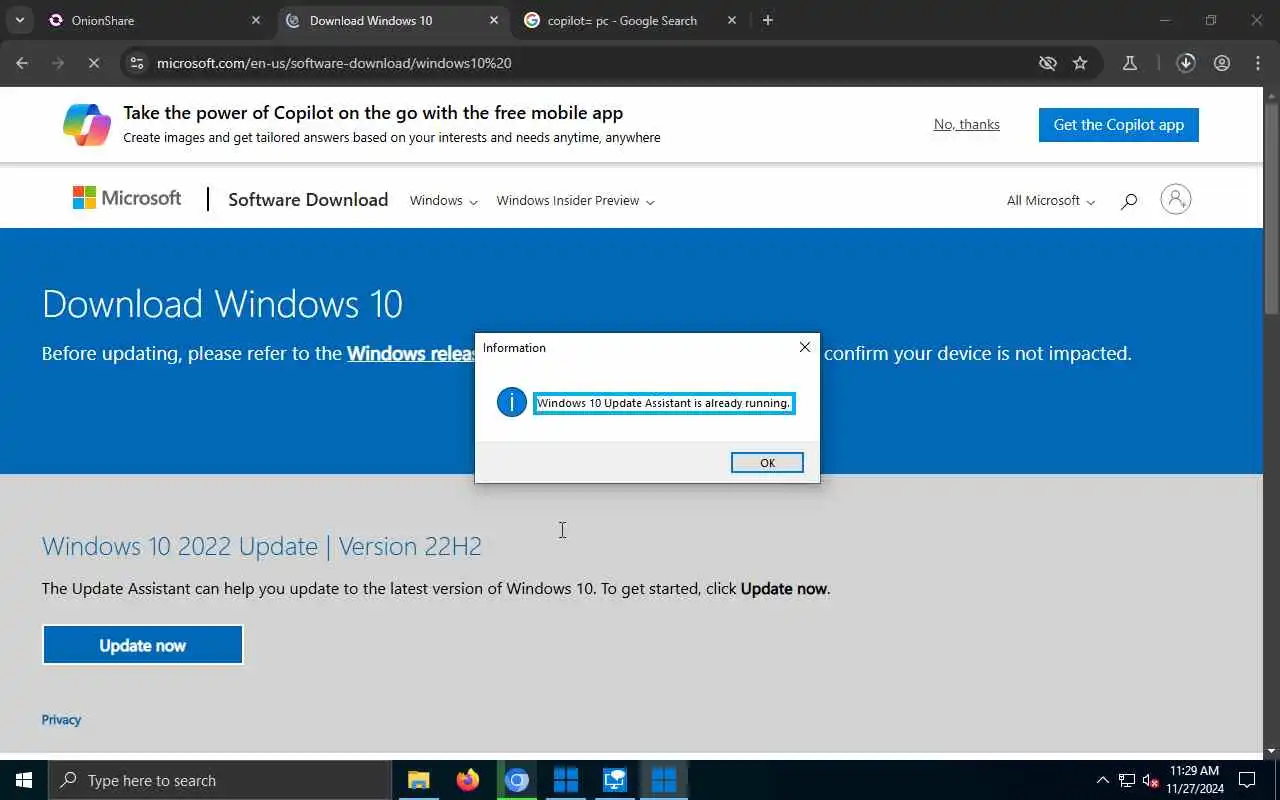Click the page vertical scrollbar thumb
Screen dimensions: 1280x800
click(1271, 210)
